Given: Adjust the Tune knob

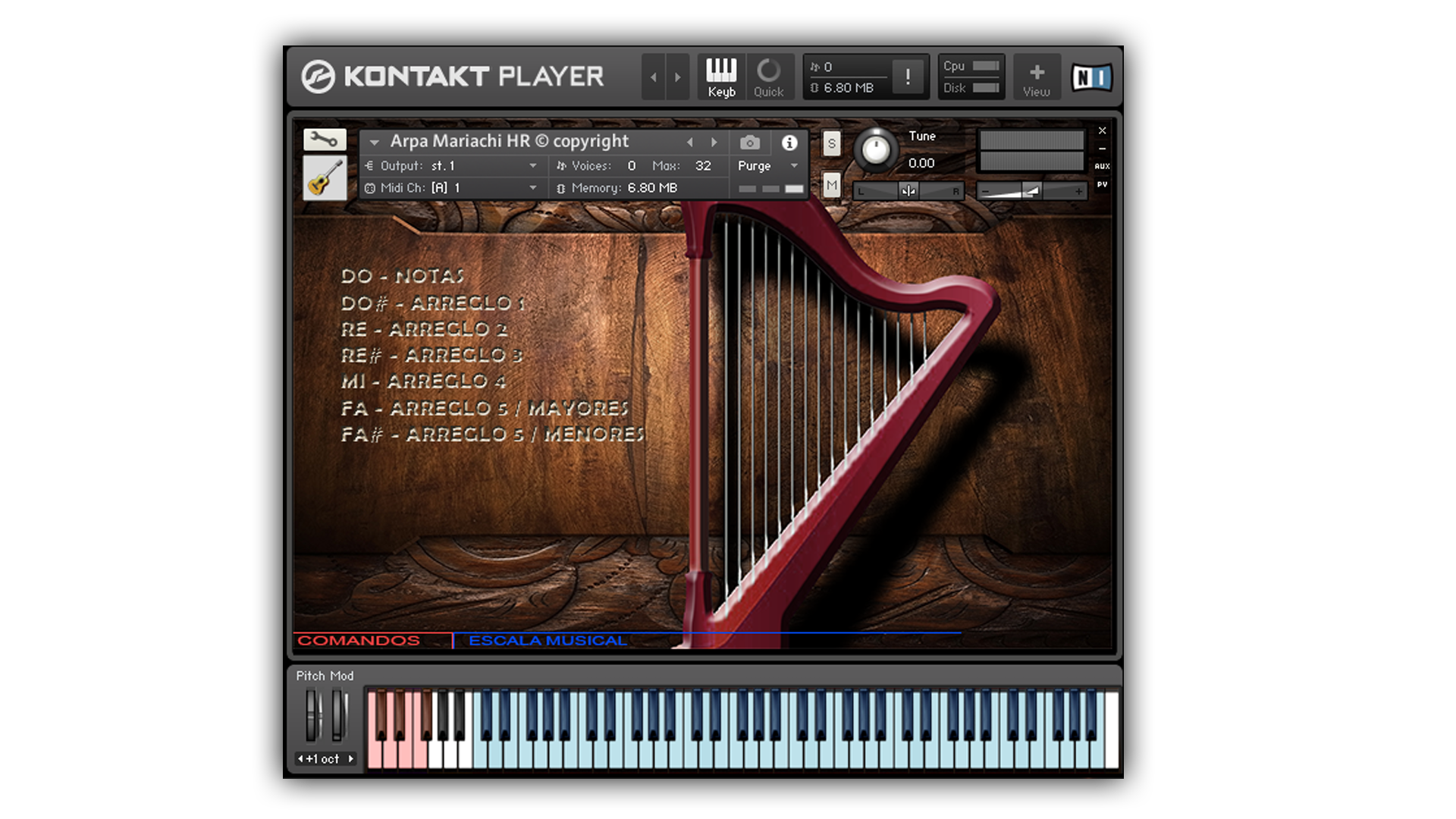Looking at the screenshot, I should [x=875, y=149].
